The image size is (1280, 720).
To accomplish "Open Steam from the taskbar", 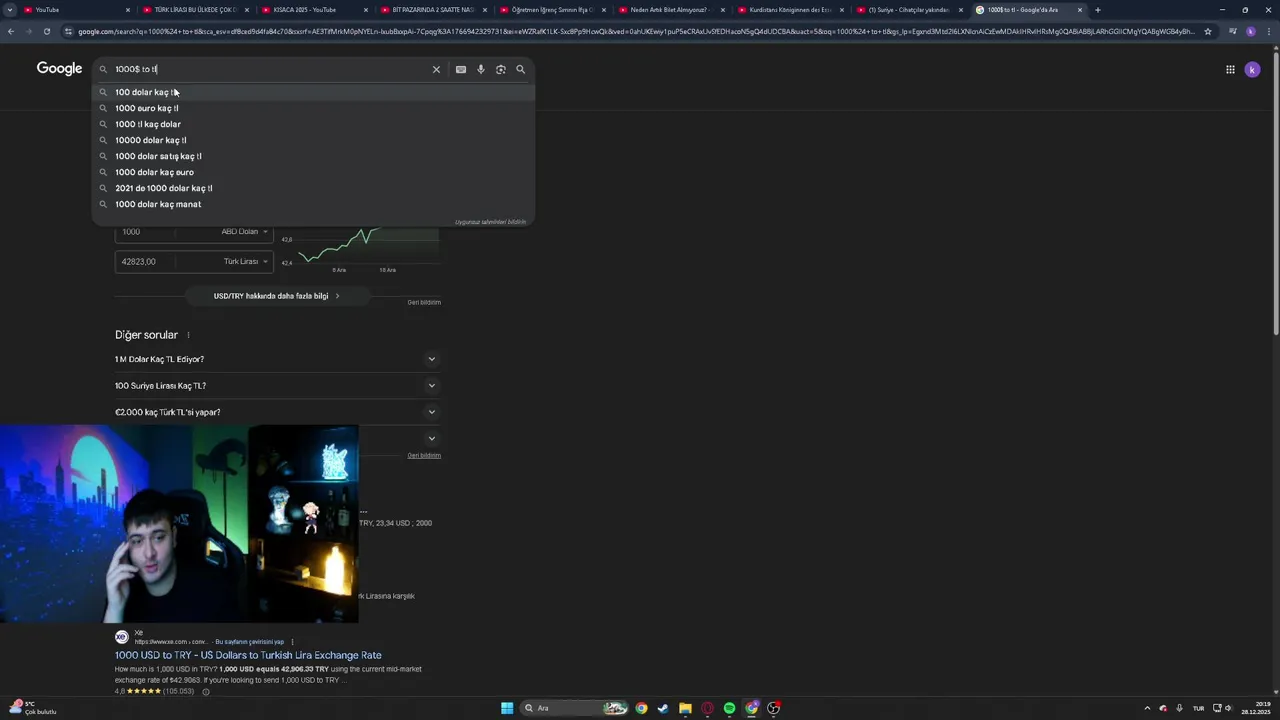I will [663, 708].
